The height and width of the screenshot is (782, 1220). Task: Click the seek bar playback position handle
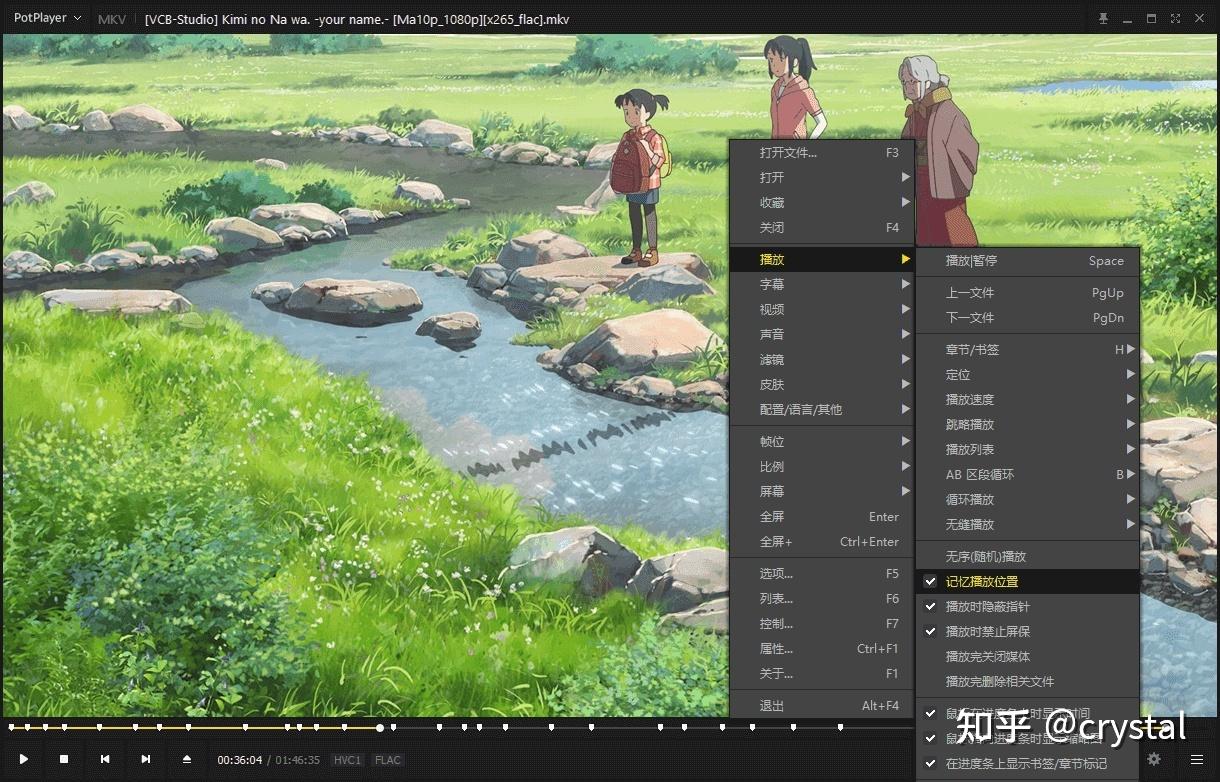click(x=380, y=728)
